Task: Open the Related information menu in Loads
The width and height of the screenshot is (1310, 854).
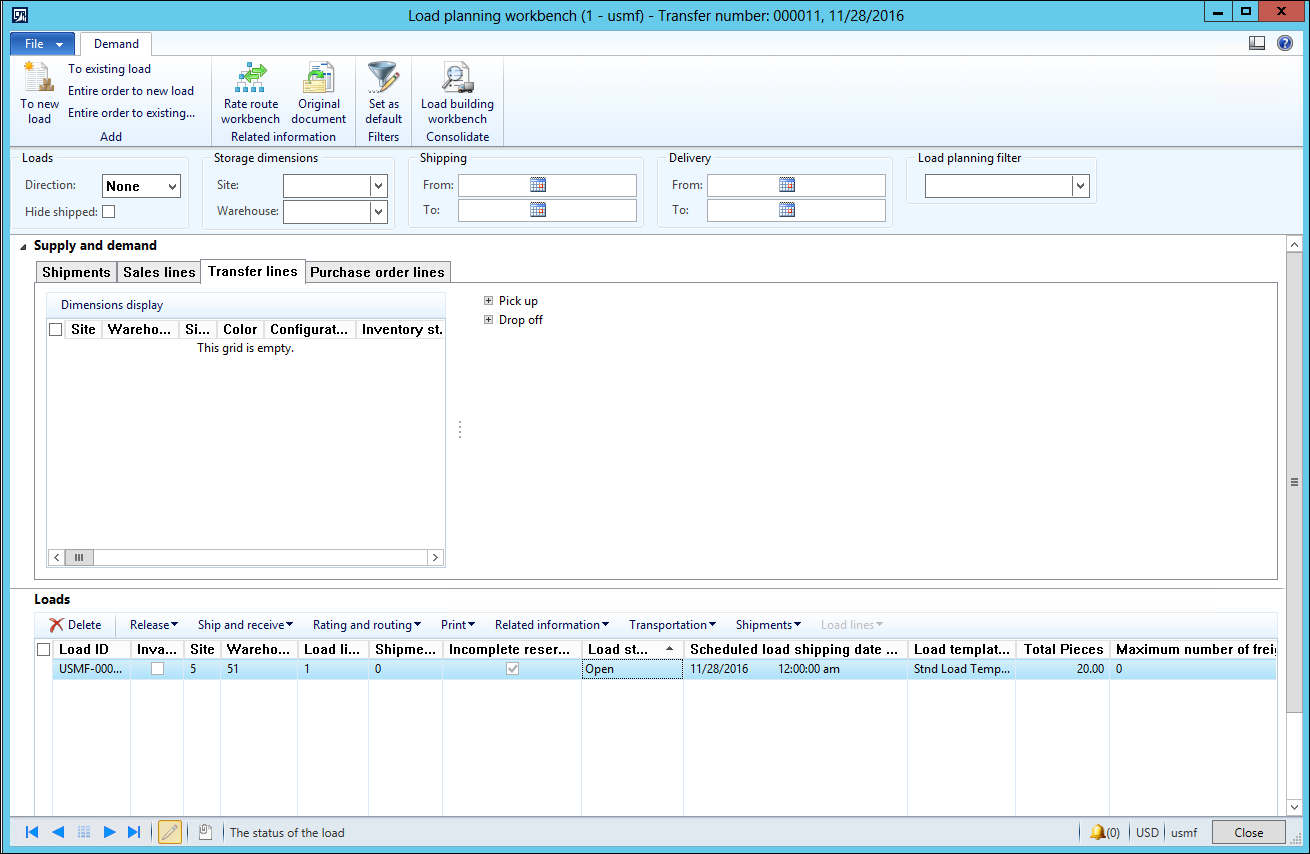Action: 552,625
